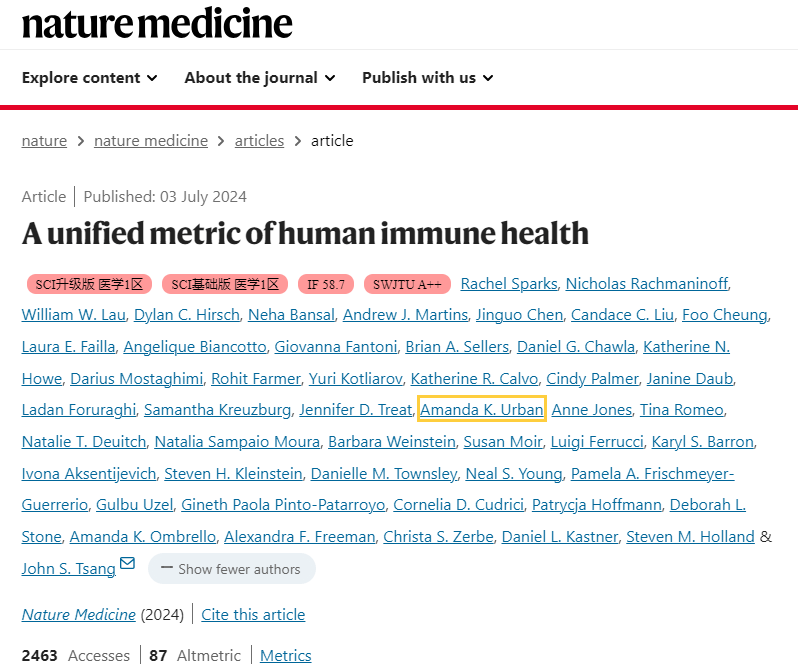The image size is (798, 664).
Task: Collapse list with Show fewer authors
Action: click(231, 569)
